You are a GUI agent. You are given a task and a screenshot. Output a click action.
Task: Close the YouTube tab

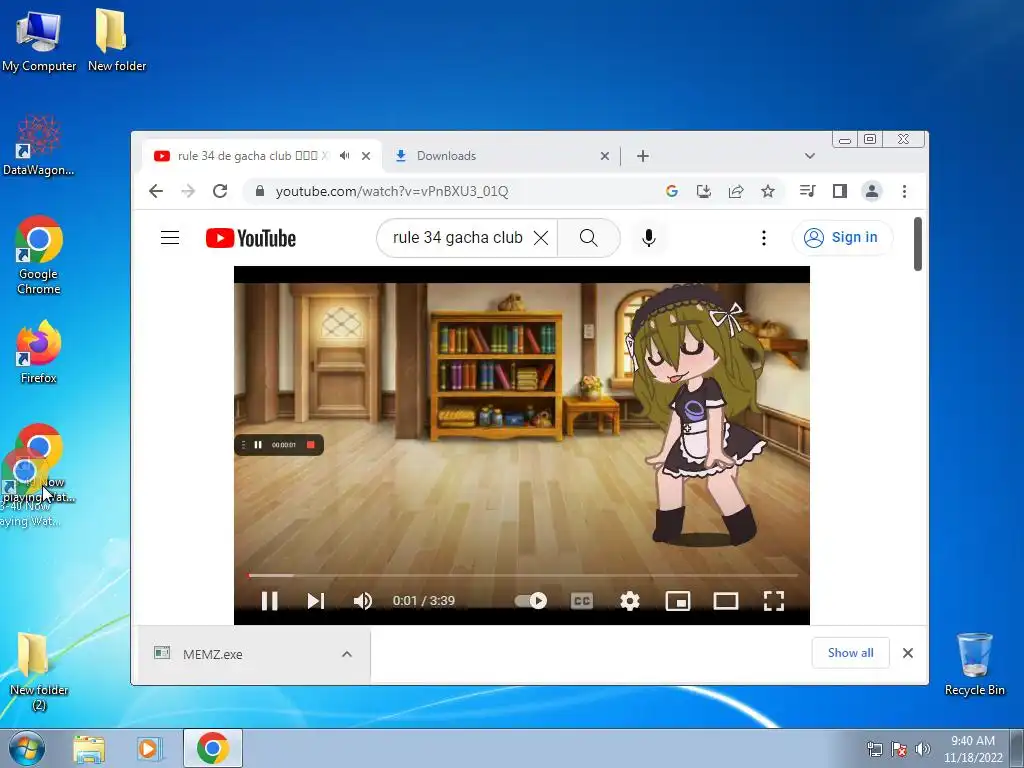pyautogui.click(x=366, y=156)
